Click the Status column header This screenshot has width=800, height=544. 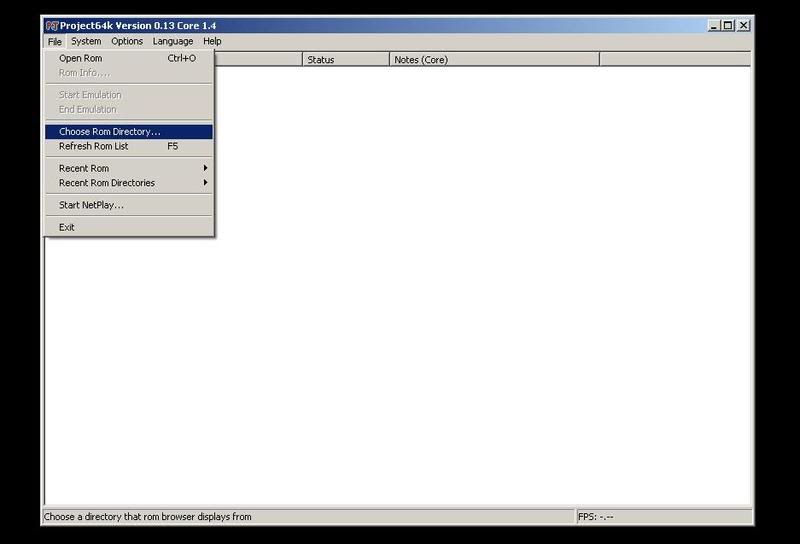346,60
